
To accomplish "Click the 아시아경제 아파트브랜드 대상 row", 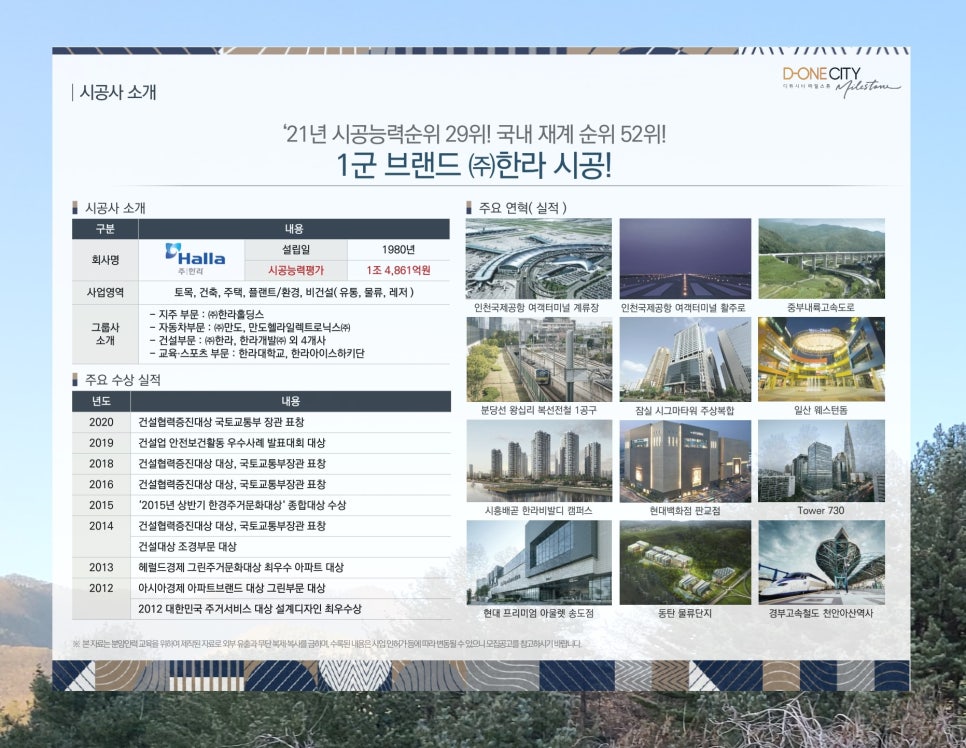I will [x=291, y=588].
